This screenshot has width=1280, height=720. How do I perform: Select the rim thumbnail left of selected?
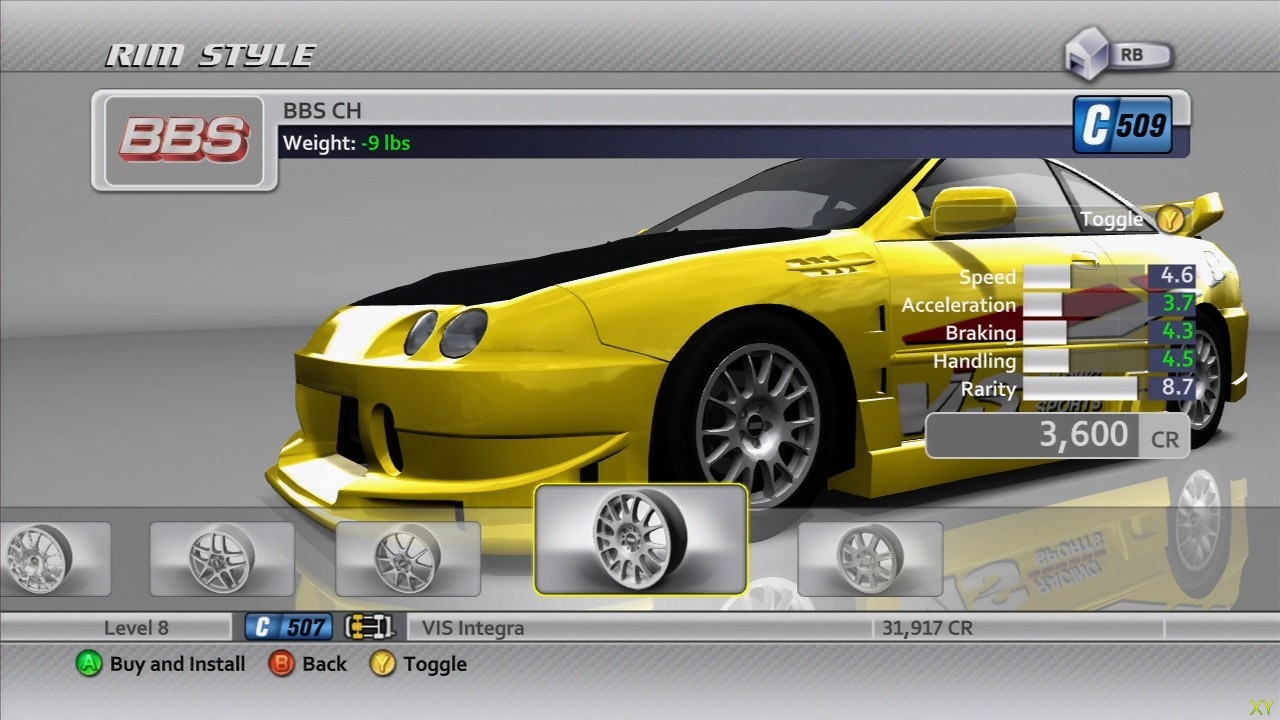point(408,558)
